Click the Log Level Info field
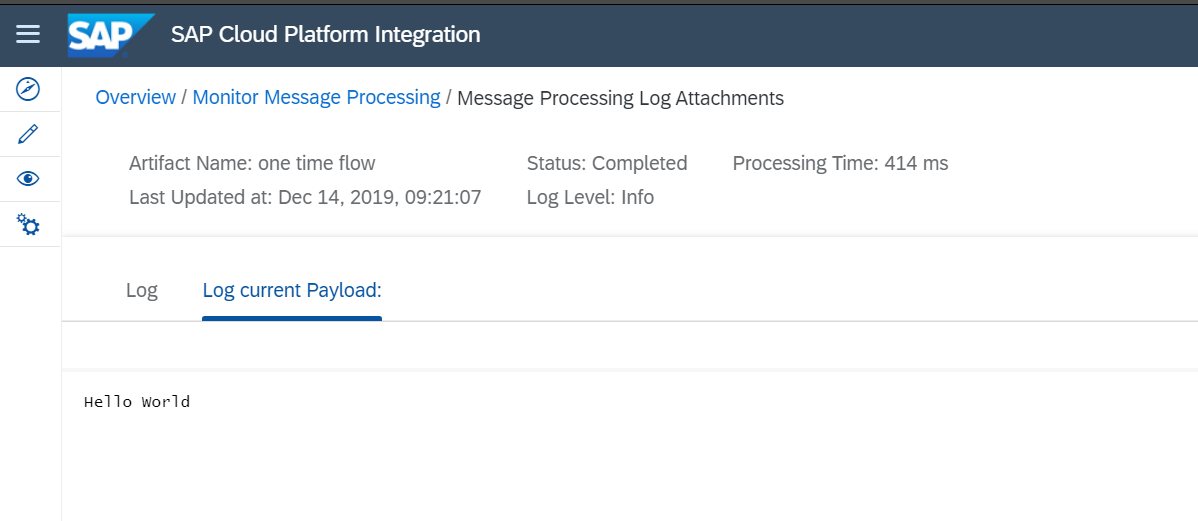The height and width of the screenshot is (521, 1198). point(590,197)
